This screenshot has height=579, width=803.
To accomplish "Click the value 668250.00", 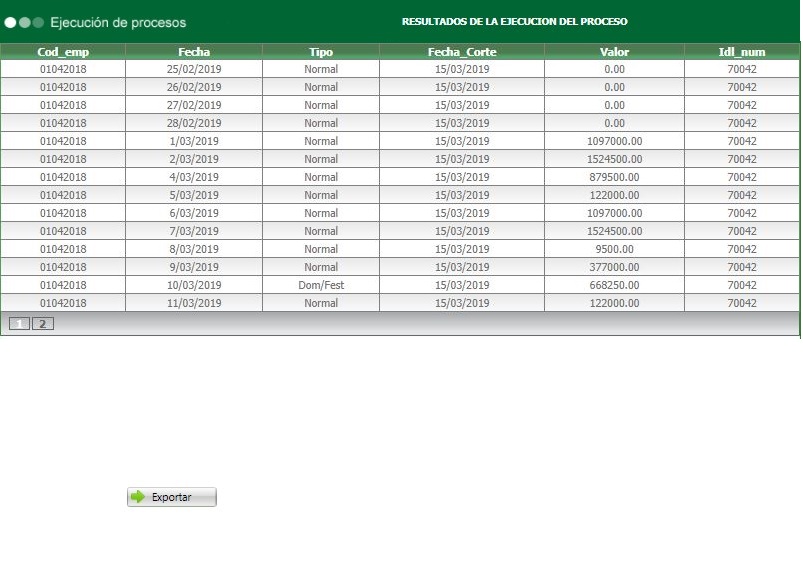I will [x=615, y=285].
